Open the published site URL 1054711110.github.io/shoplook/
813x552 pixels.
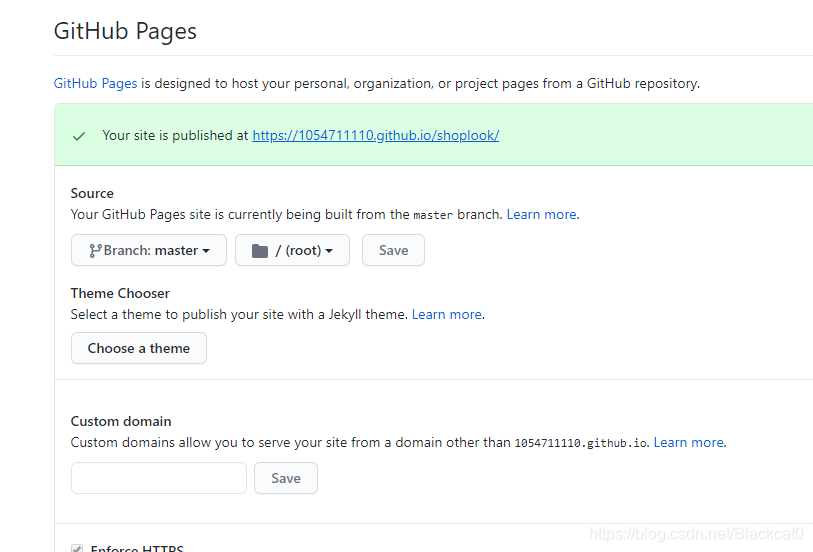(375, 135)
